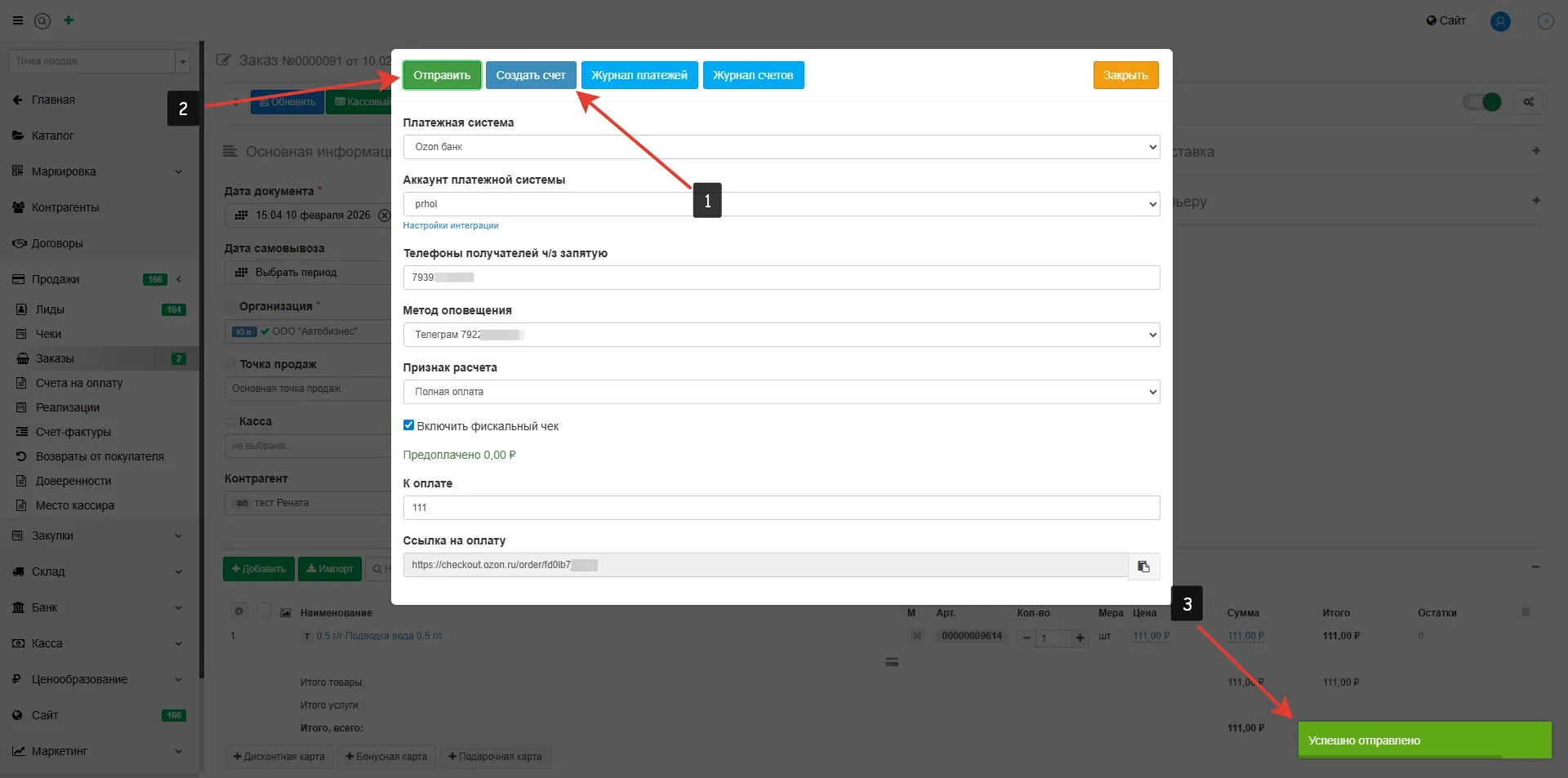Copy the payment link to clipboard
The width and height of the screenshot is (1568, 778).
point(1143,566)
